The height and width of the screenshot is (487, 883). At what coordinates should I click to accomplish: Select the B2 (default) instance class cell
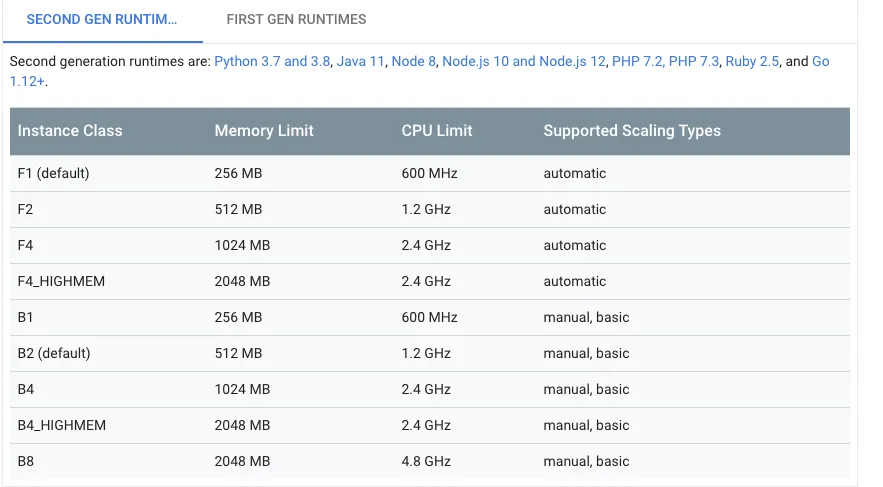(x=54, y=353)
